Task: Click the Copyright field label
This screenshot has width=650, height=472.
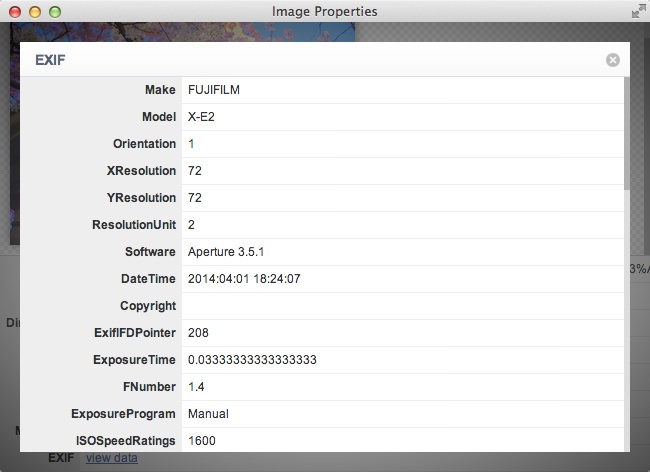Action: (148, 306)
